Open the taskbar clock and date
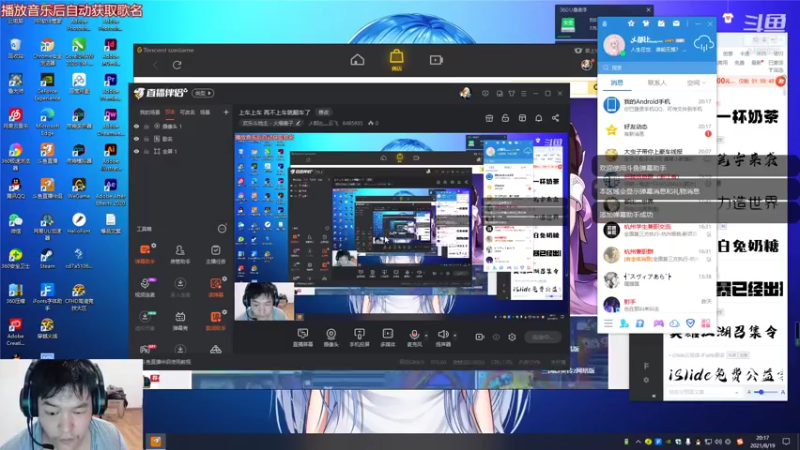The width and height of the screenshot is (800, 450). pyautogui.click(x=762, y=442)
